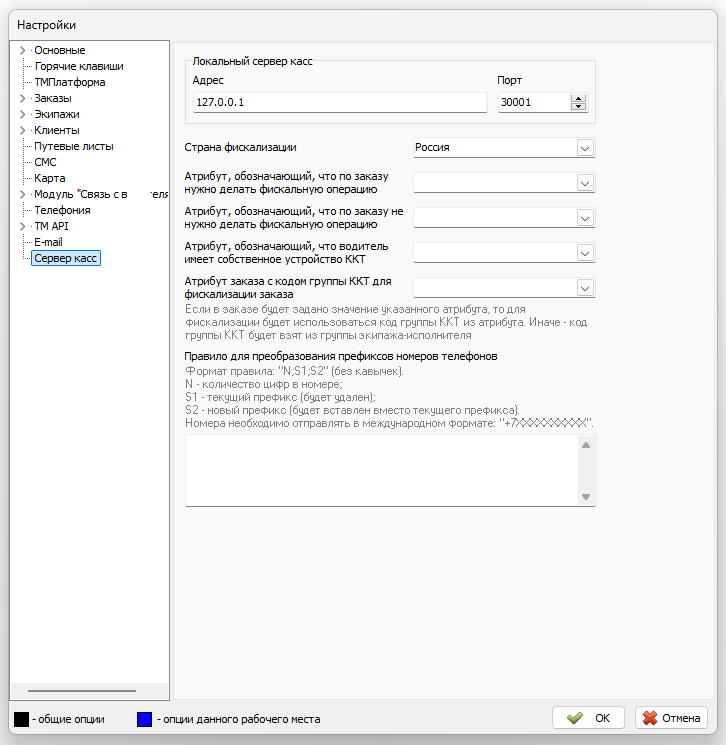Click the text area scroll up arrow
The height and width of the screenshot is (745, 726).
tap(586, 445)
